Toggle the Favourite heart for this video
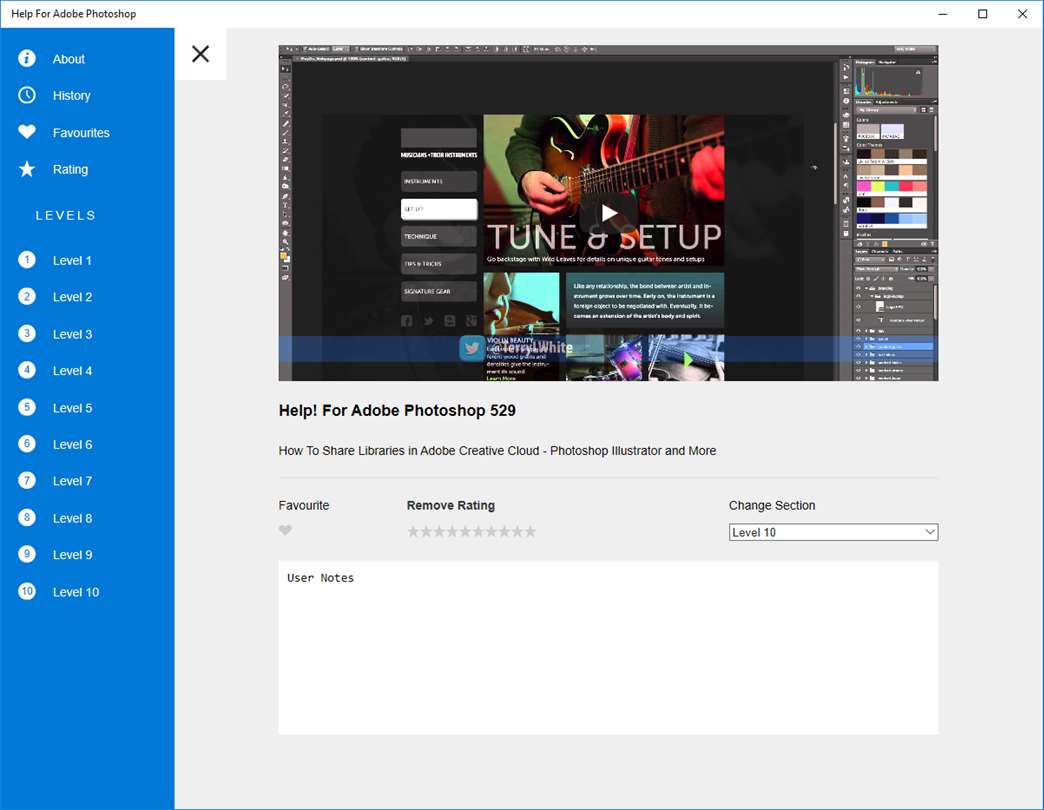 286,531
